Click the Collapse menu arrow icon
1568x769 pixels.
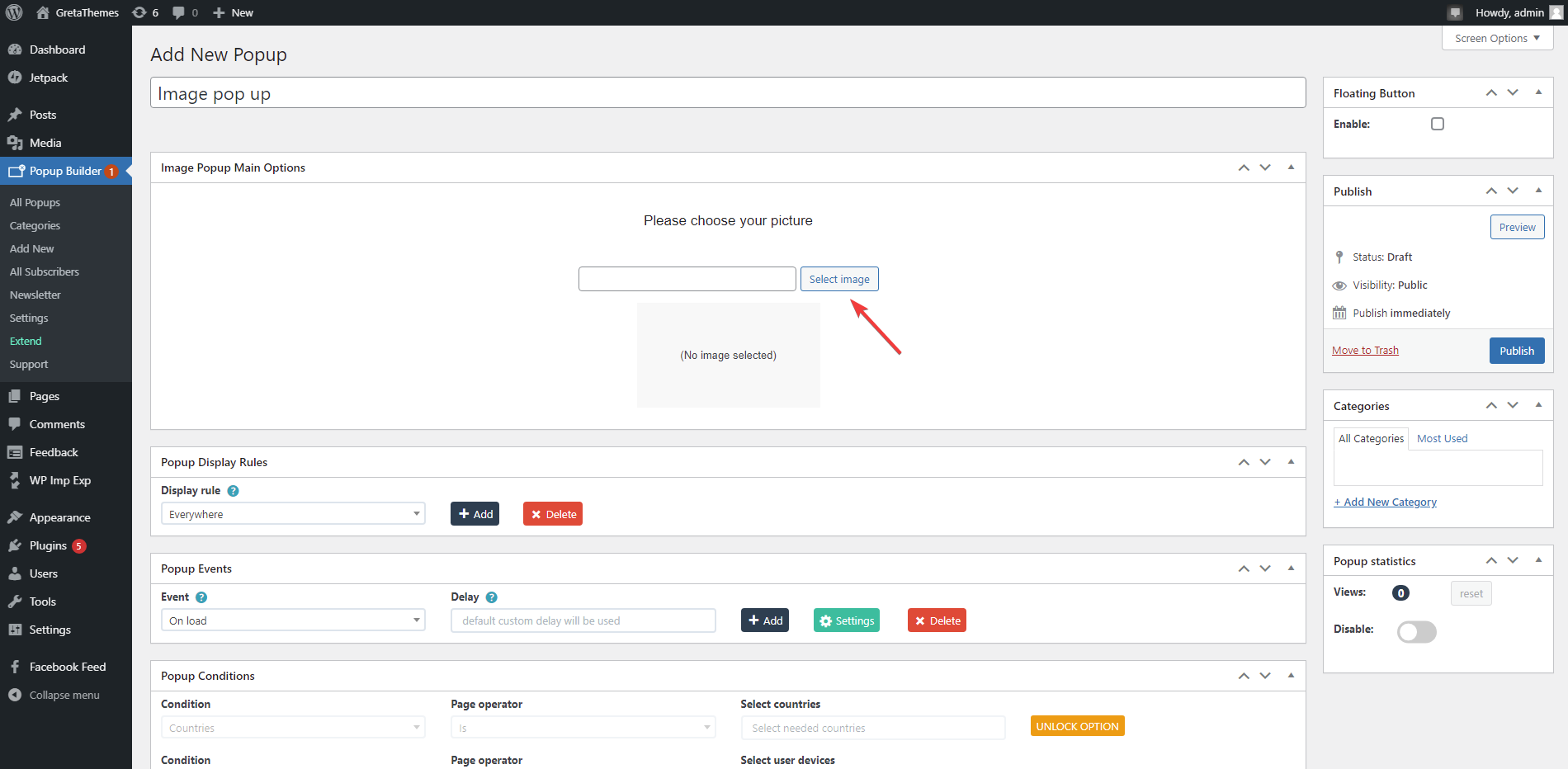(15, 695)
